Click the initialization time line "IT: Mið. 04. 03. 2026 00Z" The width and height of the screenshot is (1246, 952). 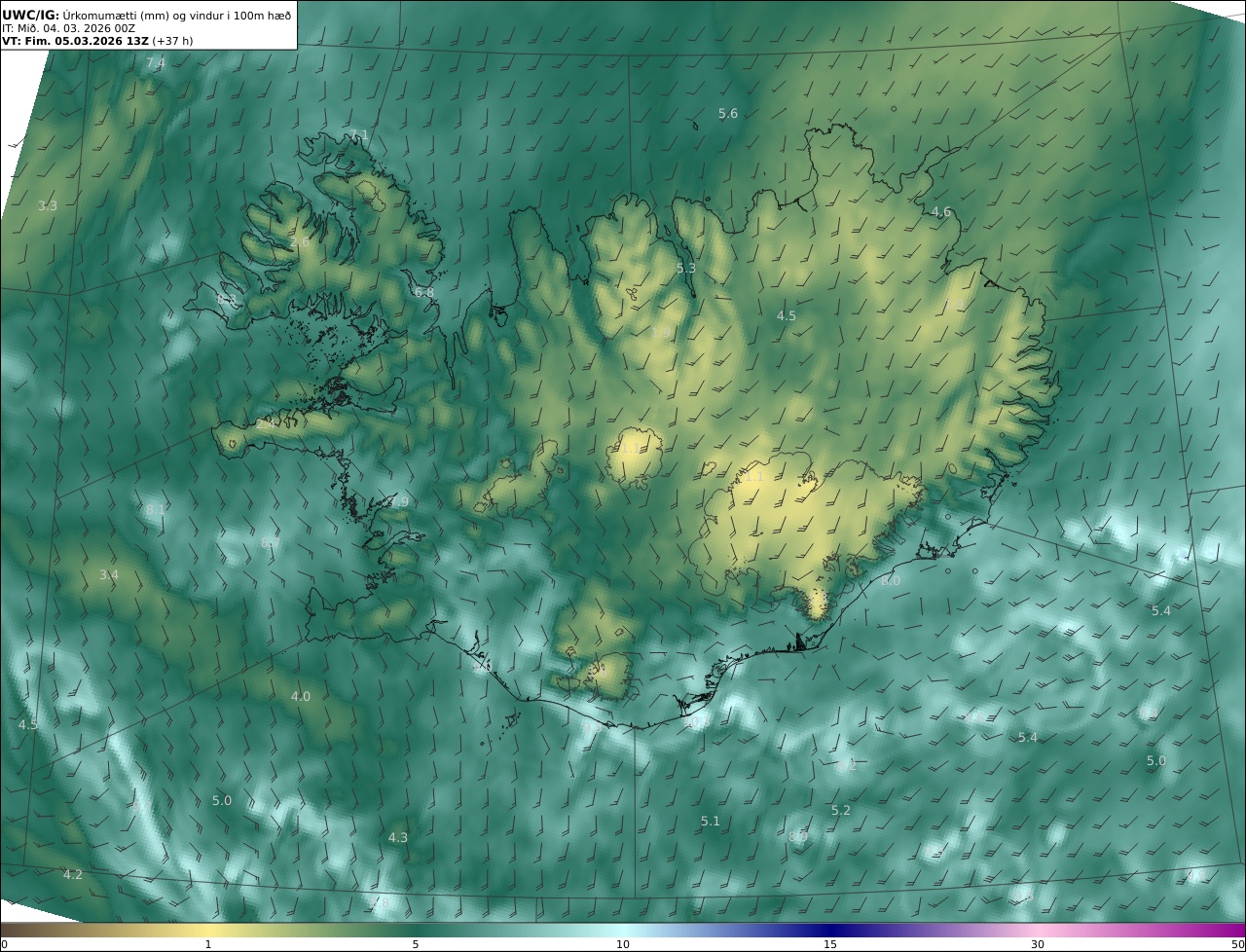[x=67, y=28]
